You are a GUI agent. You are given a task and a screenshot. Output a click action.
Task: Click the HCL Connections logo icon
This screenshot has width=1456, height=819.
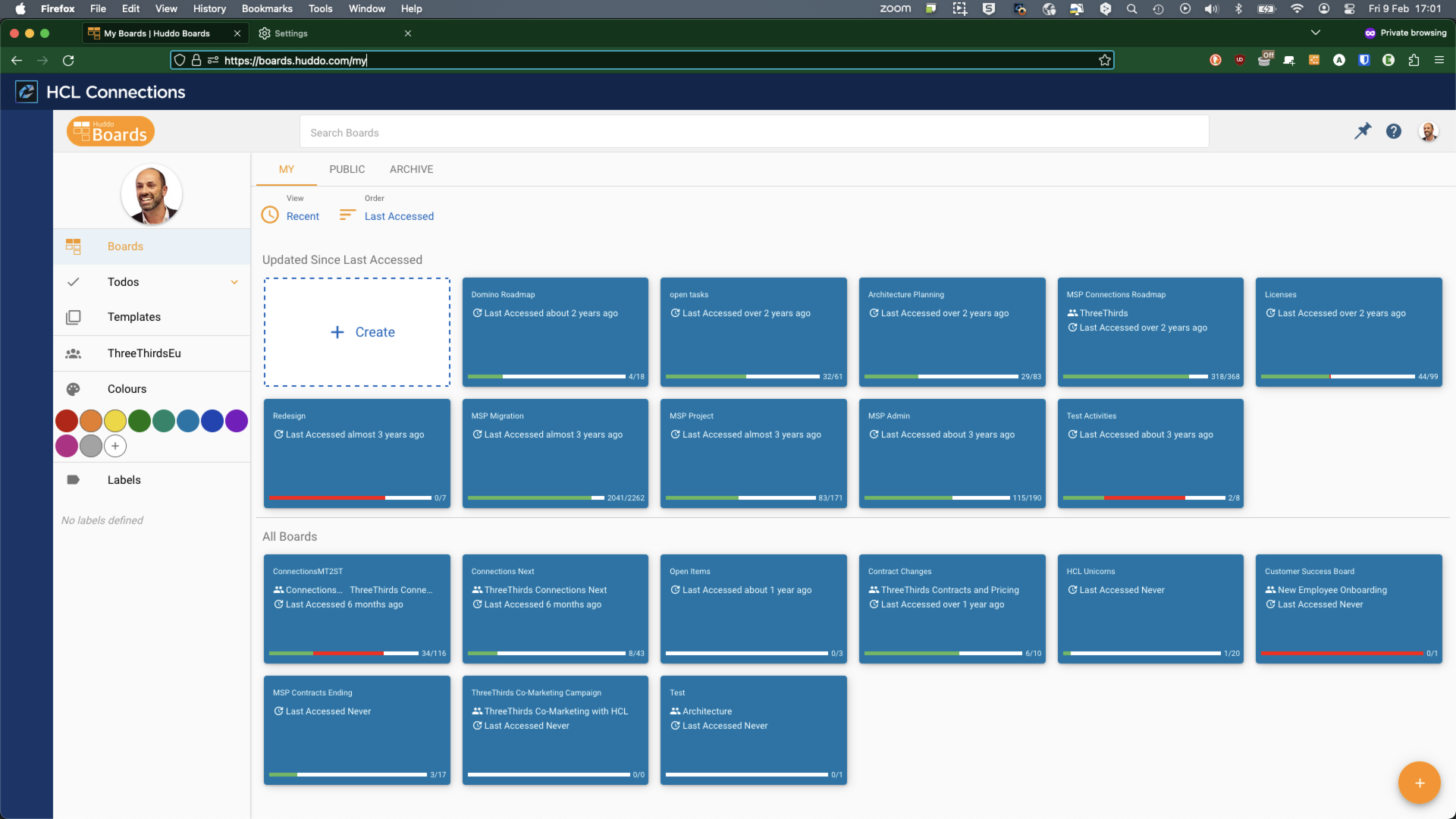(27, 92)
